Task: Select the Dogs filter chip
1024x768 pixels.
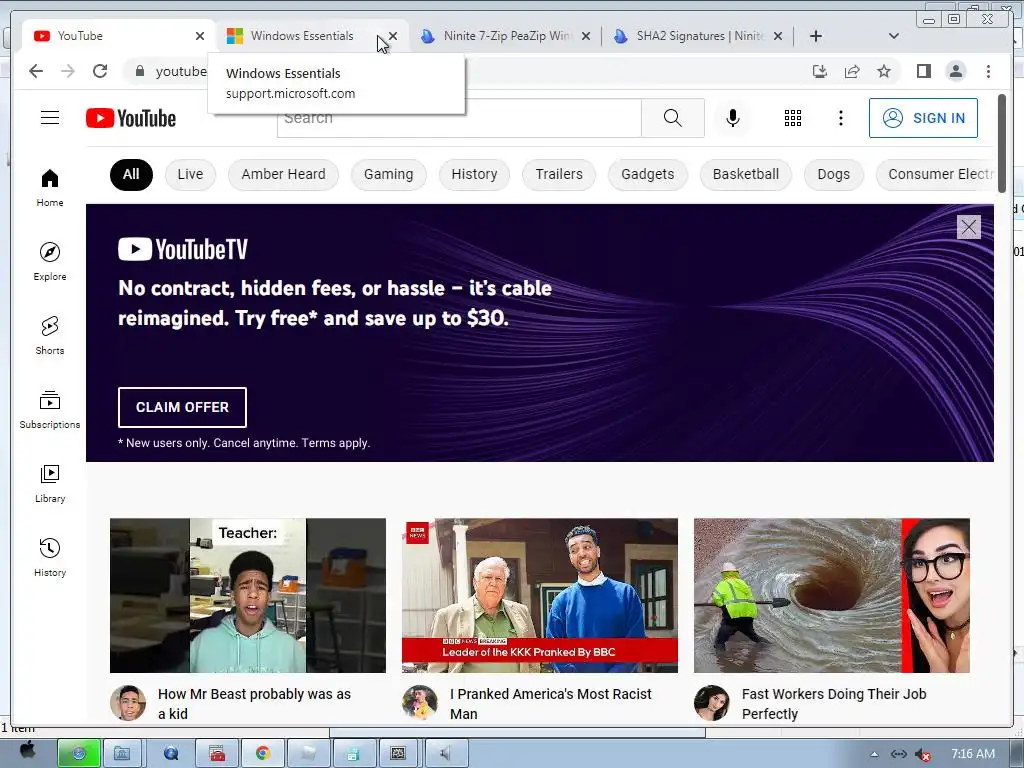Action: (x=834, y=174)
